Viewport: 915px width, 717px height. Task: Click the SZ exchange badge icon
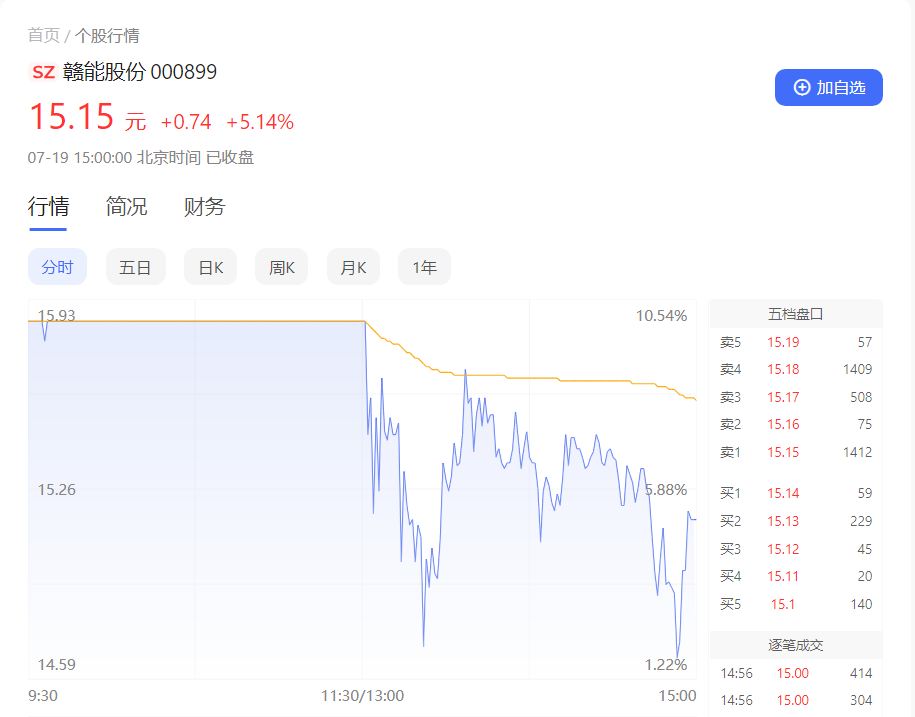pos(43,72)
